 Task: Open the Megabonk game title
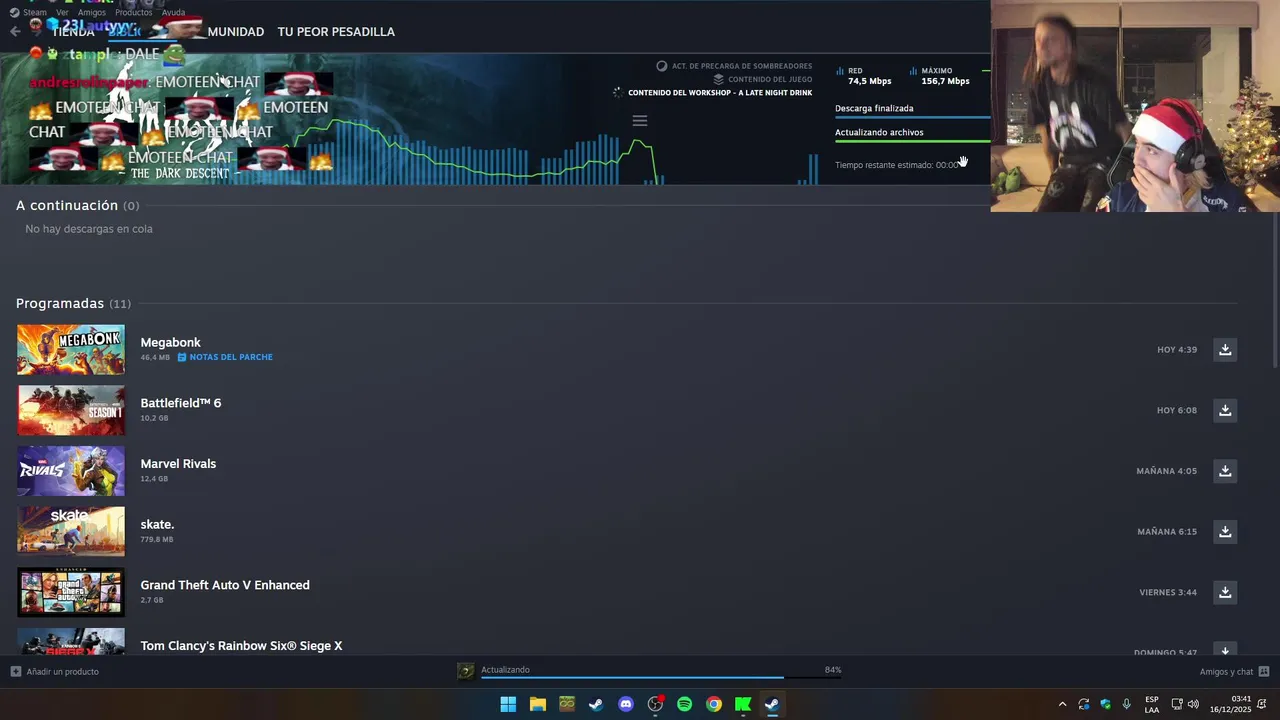click(x=170, y=342)
